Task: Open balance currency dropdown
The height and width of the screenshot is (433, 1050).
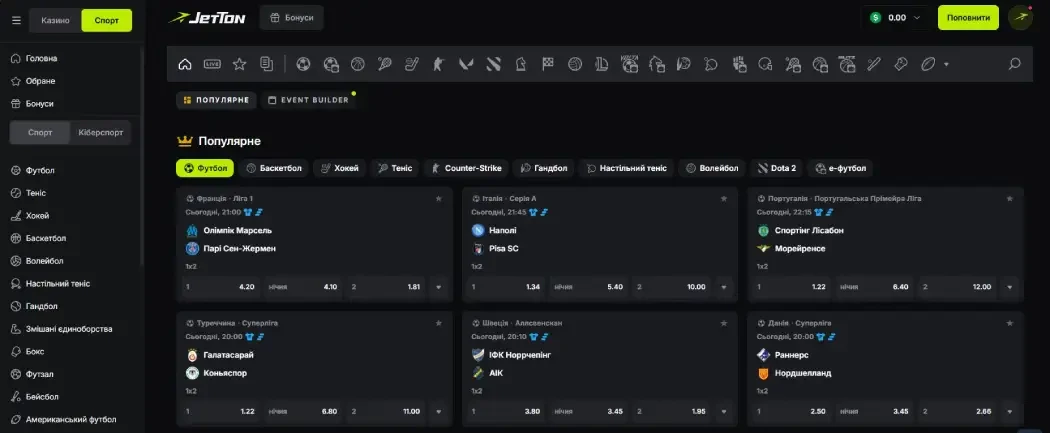Action: pos(919,17)
